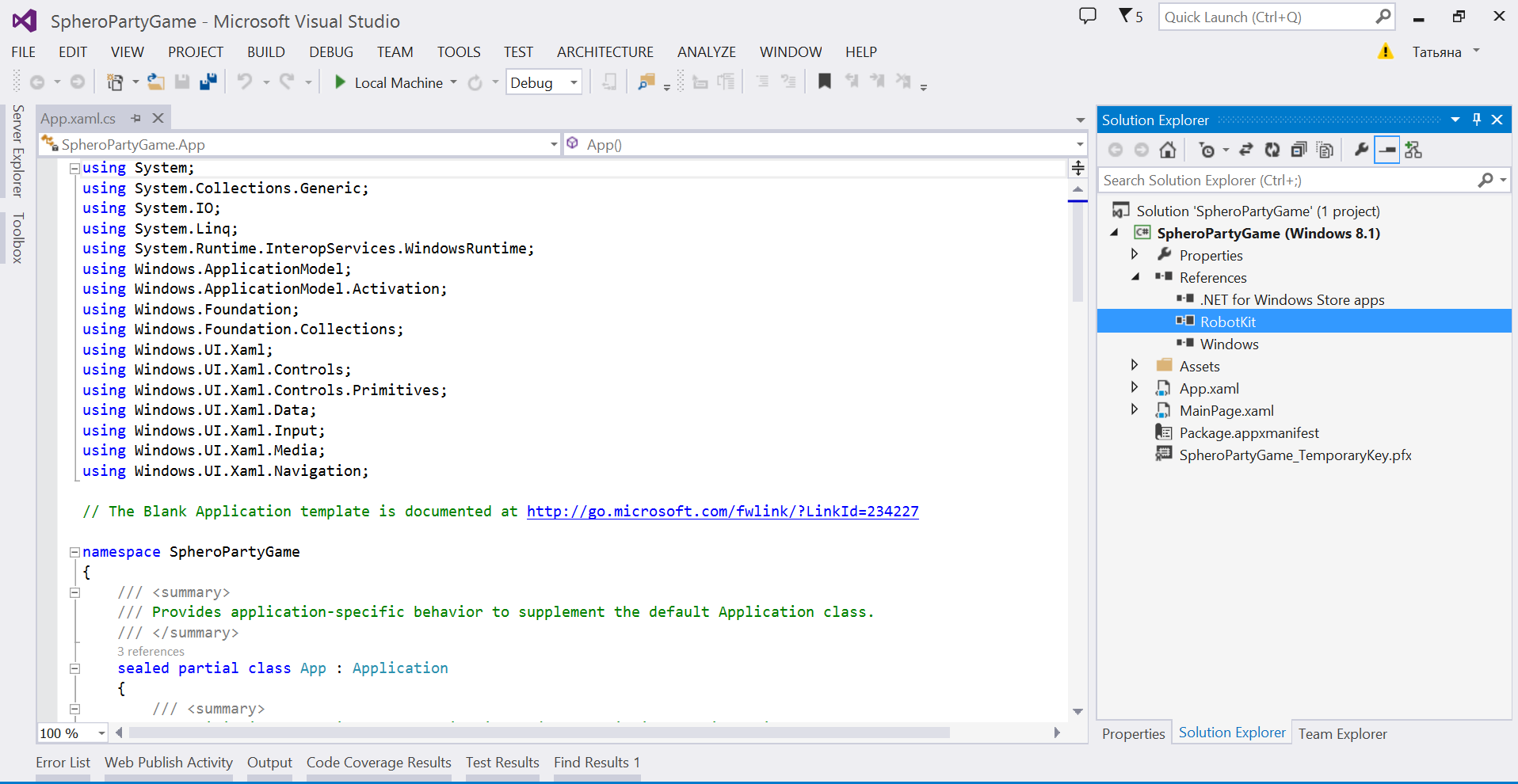
Task: Click the Collapse All icon in Solution Explorer
Action: 1299,150
